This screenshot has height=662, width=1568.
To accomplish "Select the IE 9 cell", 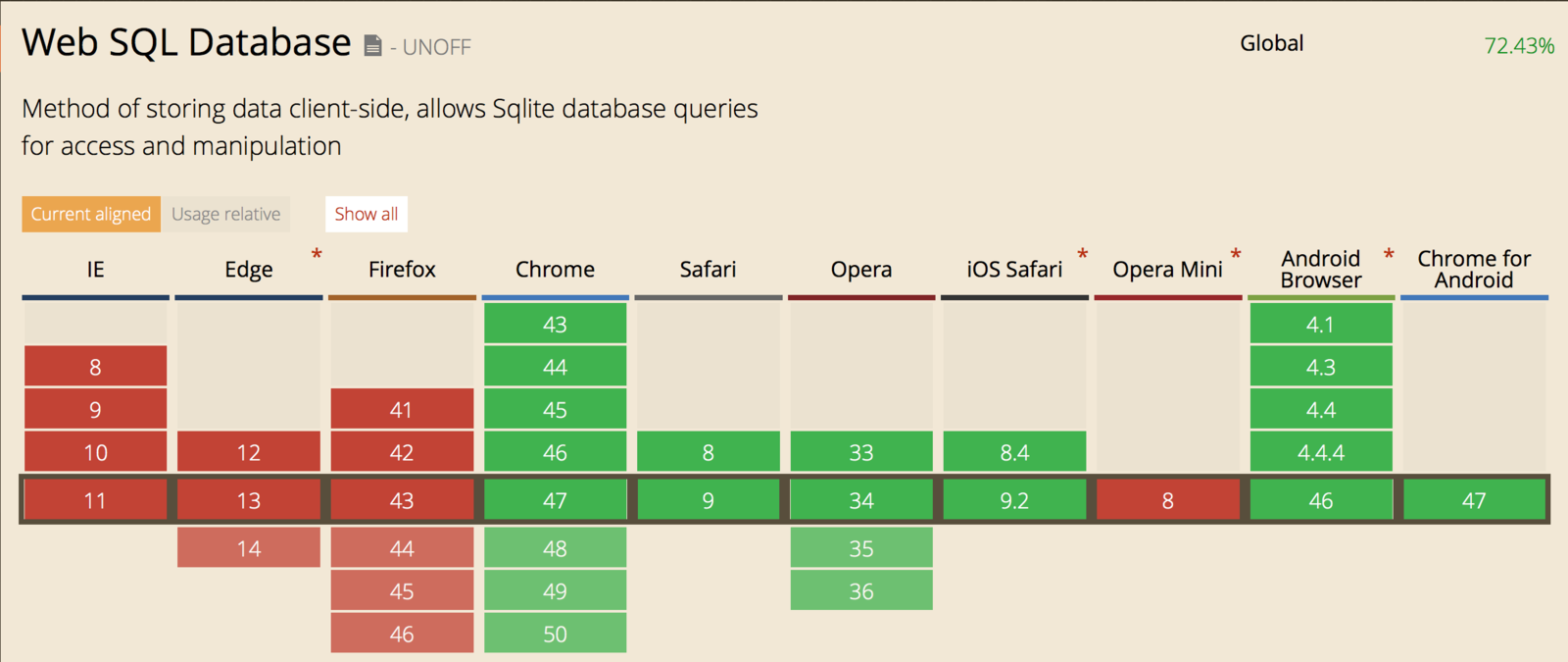I will coord(95,409).
